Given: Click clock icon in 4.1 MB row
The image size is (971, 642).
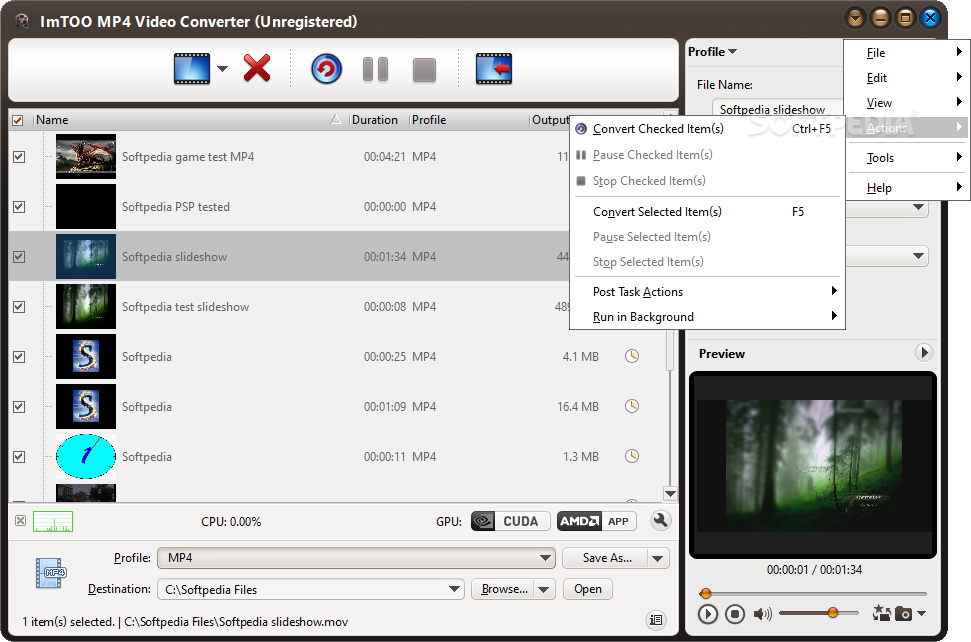Looking at the screenshot, I should pyautogui.click(x=632, y=356).
